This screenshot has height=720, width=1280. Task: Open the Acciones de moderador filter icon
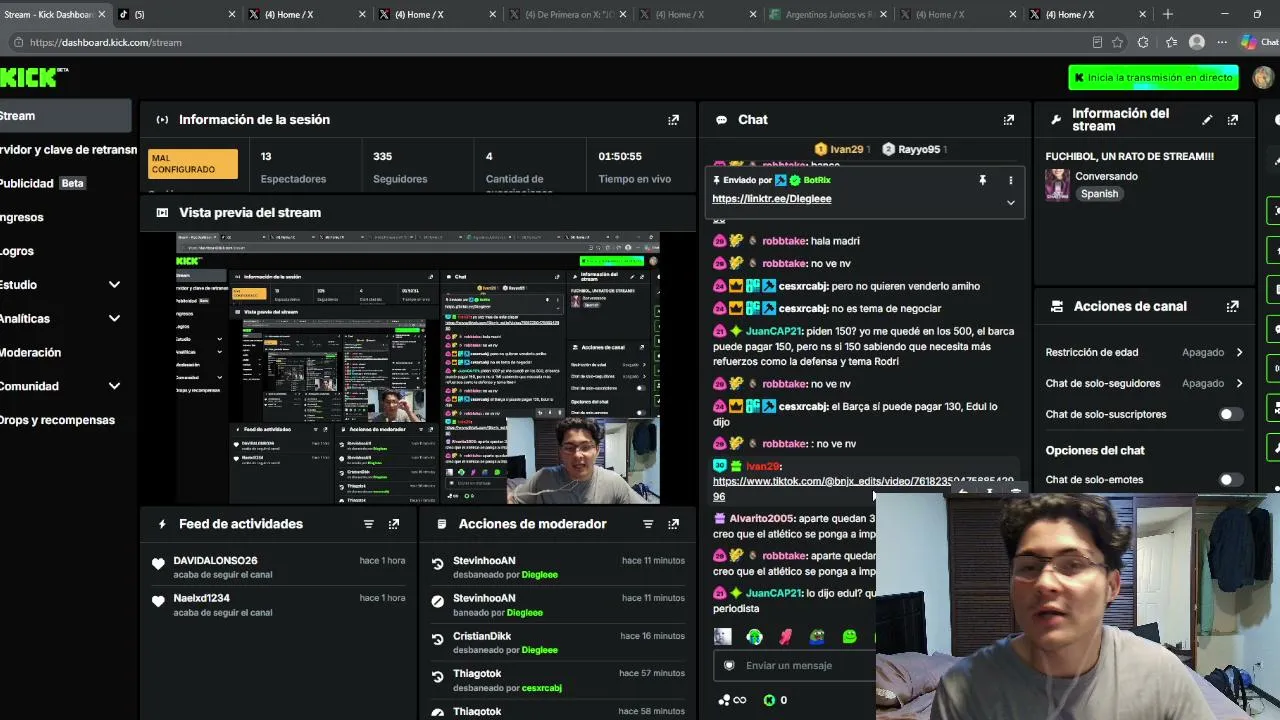point(647,524)
